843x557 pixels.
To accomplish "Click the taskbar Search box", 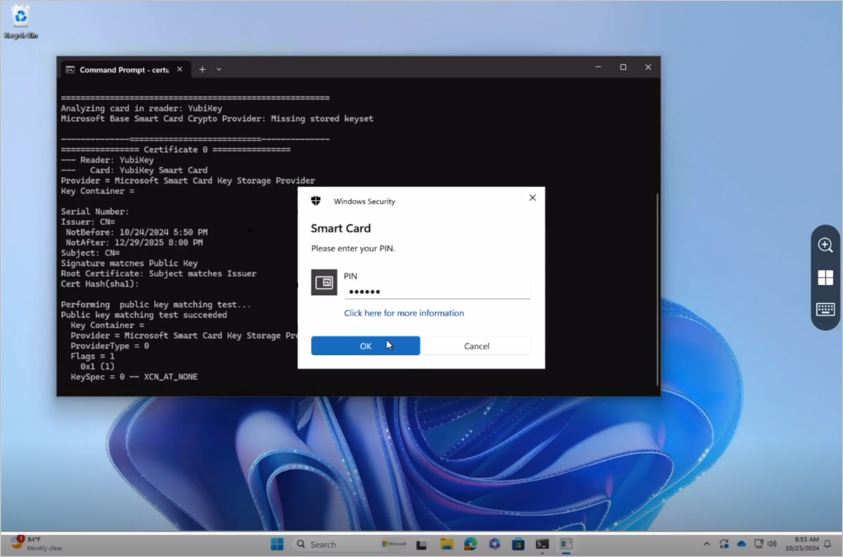I will [x=349, y=544].
